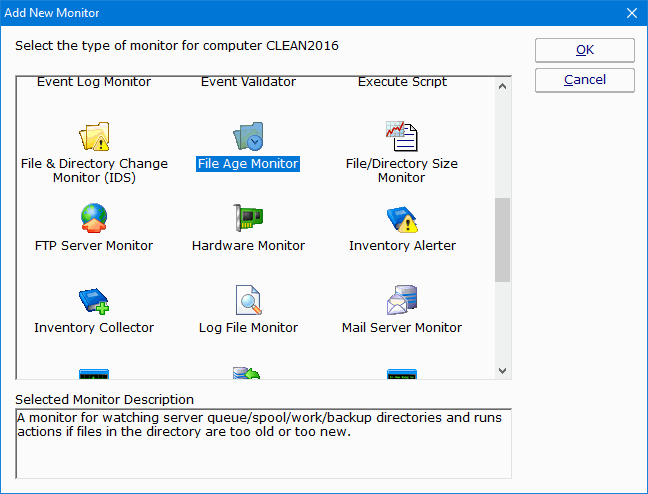Choose the Inventory Collector icon
Viewport: 648px width, 494px height.
pos(94,299)
